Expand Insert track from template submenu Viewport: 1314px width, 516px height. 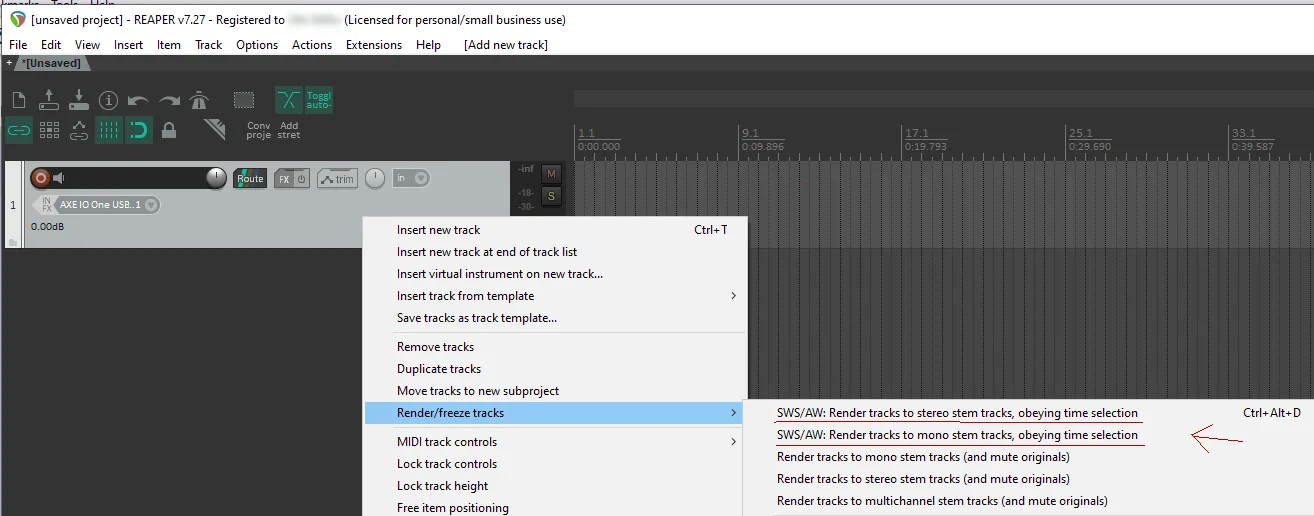[x=554, y=296]
